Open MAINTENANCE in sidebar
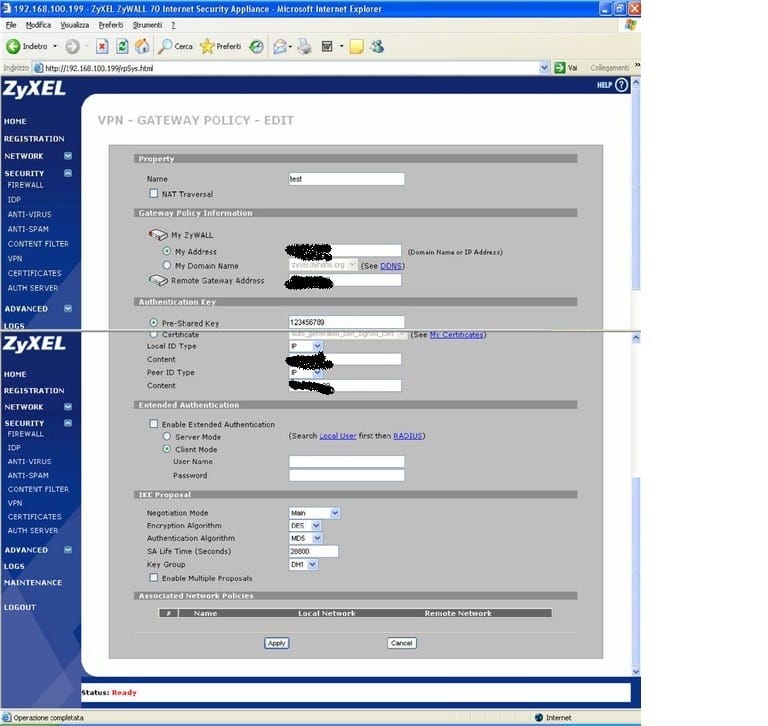This screenshot has width=768, height=726. pos(33,582)
